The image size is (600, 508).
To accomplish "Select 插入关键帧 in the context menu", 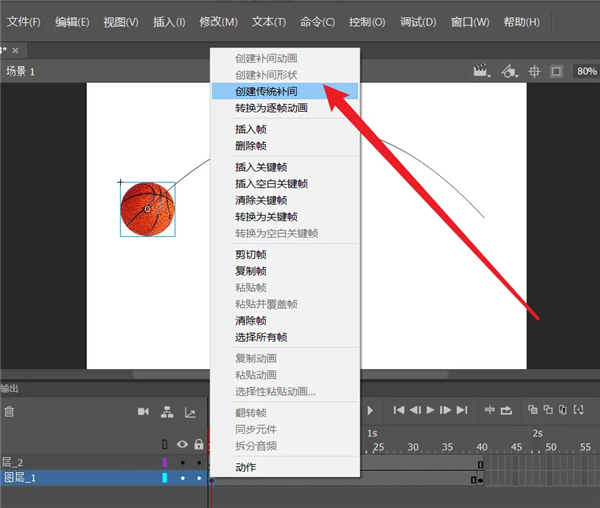I will tap(260, 167).
